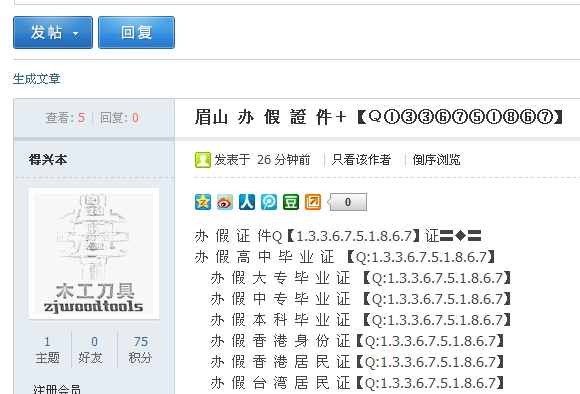The height and width of the screenshot is (394, 580).
Task: Share to Qzone star icon
Action: click(x=203, y=202)
